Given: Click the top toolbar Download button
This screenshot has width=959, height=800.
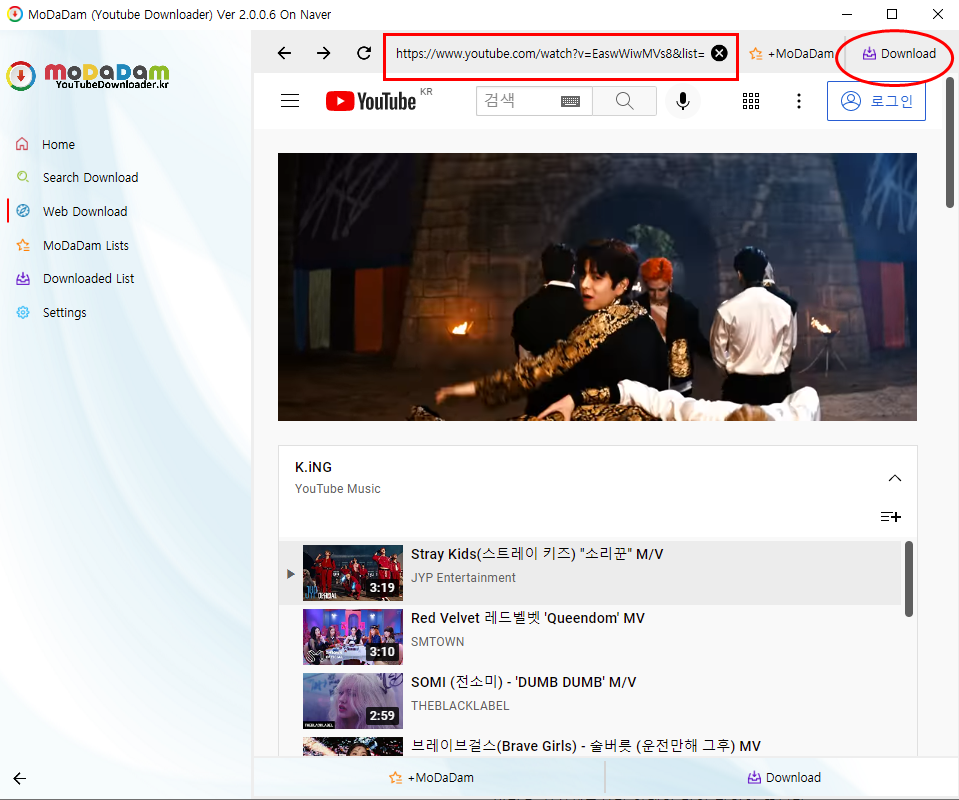Looking at the screenshot, I should tap(899, 54).
